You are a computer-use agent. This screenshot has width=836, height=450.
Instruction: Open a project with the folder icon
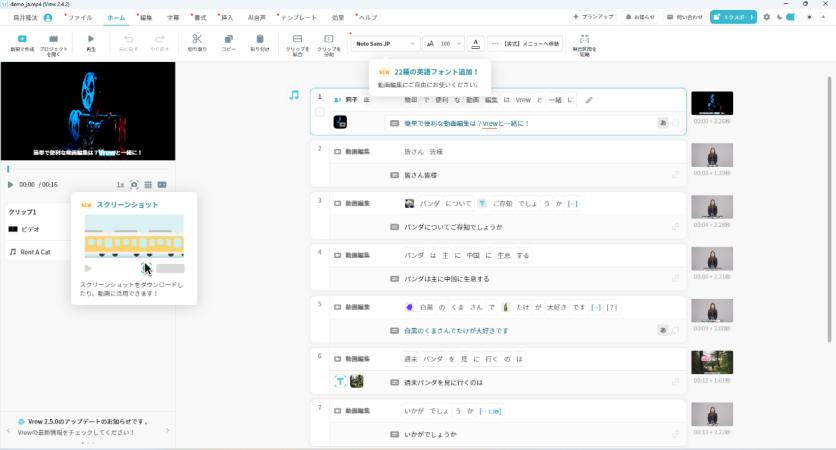coord(53,39)
